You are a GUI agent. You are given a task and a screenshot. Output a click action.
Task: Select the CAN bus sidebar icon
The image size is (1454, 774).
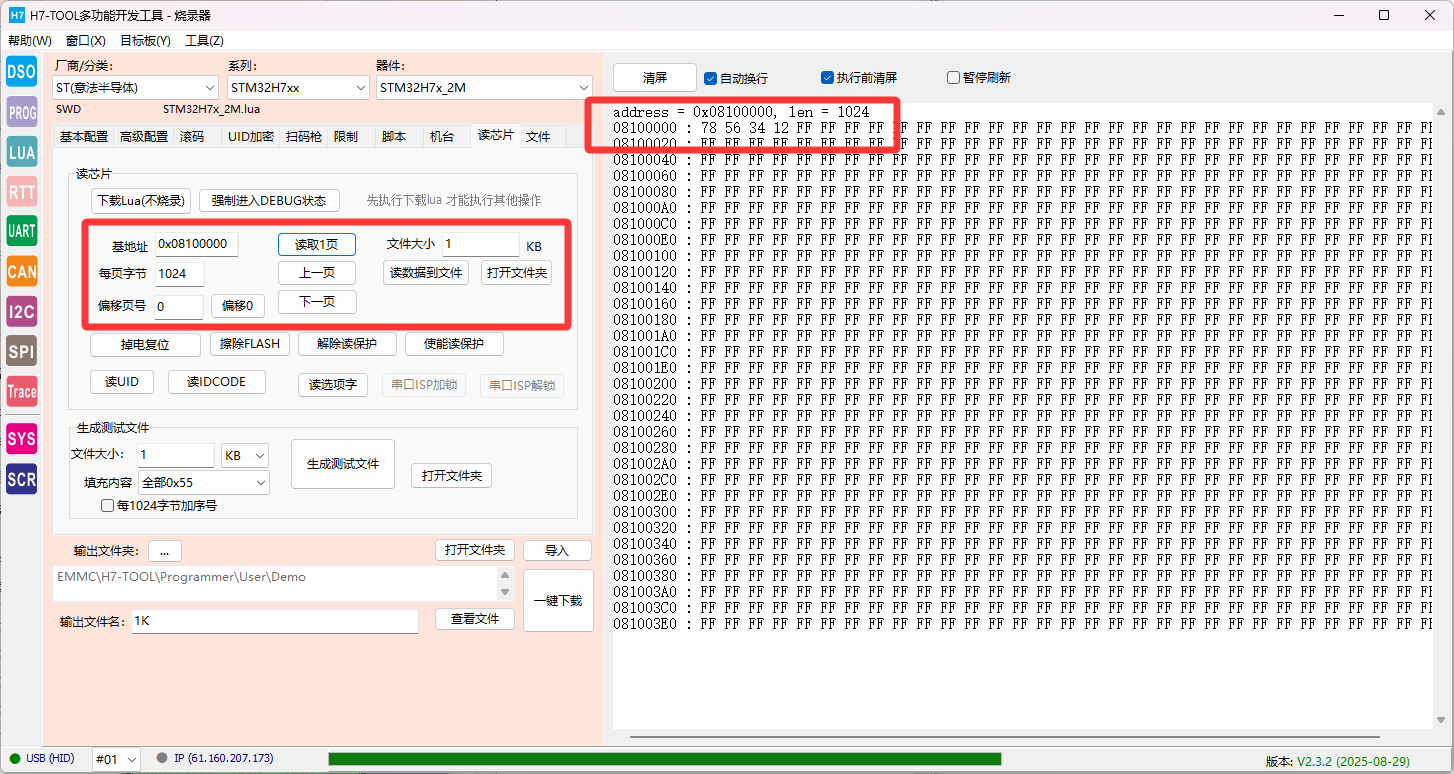pyautogui.click(x=21, y=271)
